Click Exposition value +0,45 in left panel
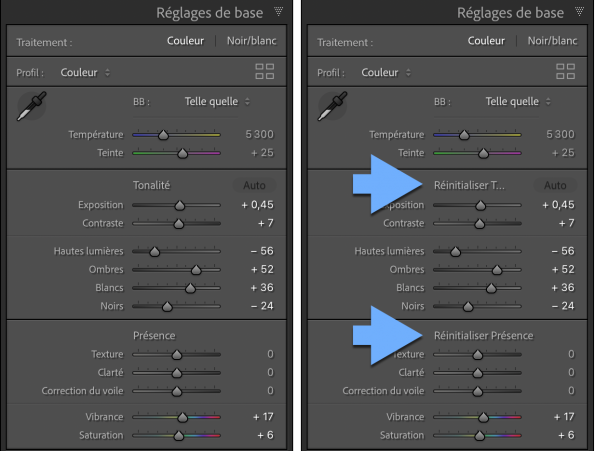This screenshot has width=595, height=451. click(x=257, y=205)
